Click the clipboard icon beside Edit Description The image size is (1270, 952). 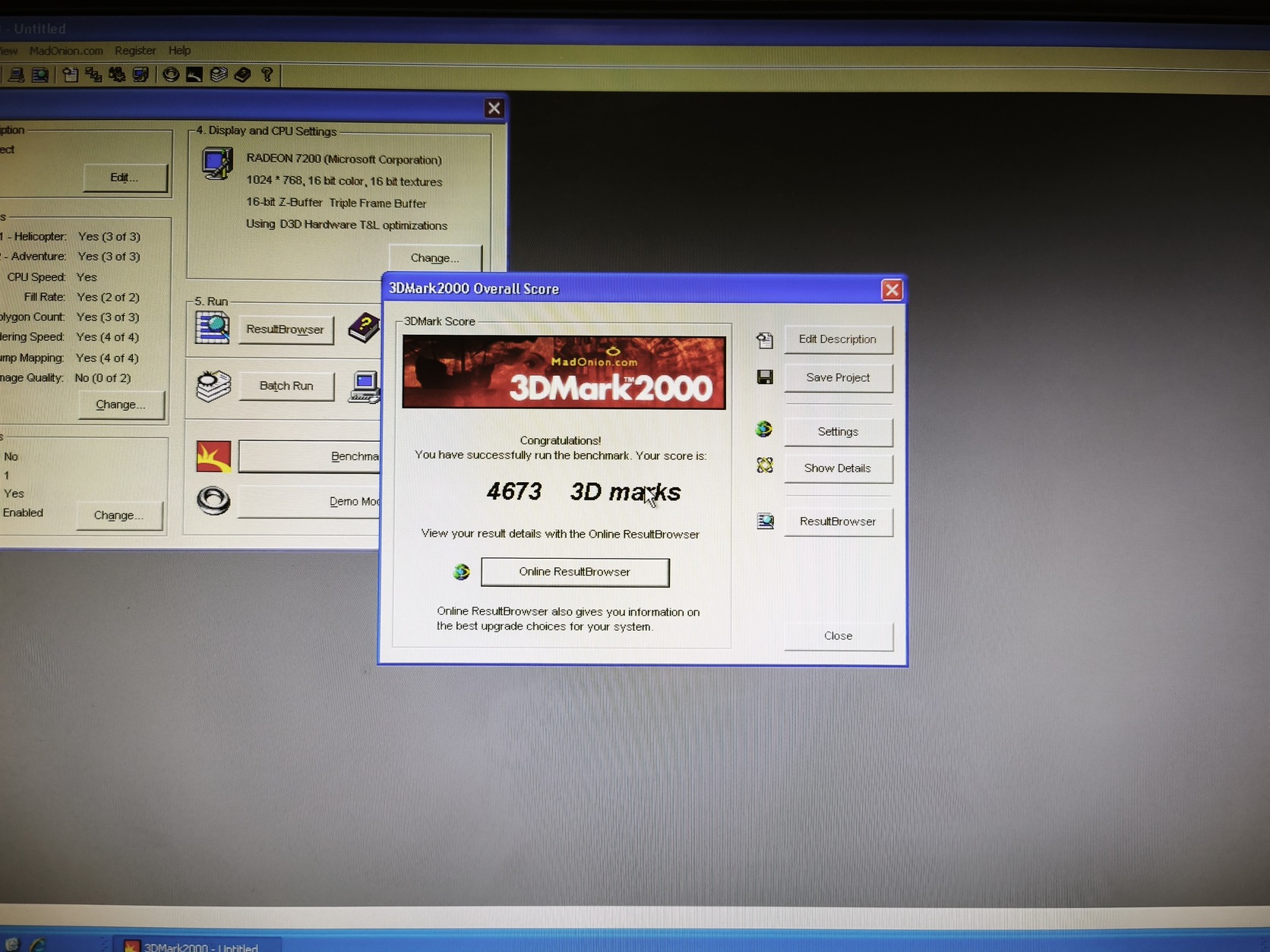[764, 340]
